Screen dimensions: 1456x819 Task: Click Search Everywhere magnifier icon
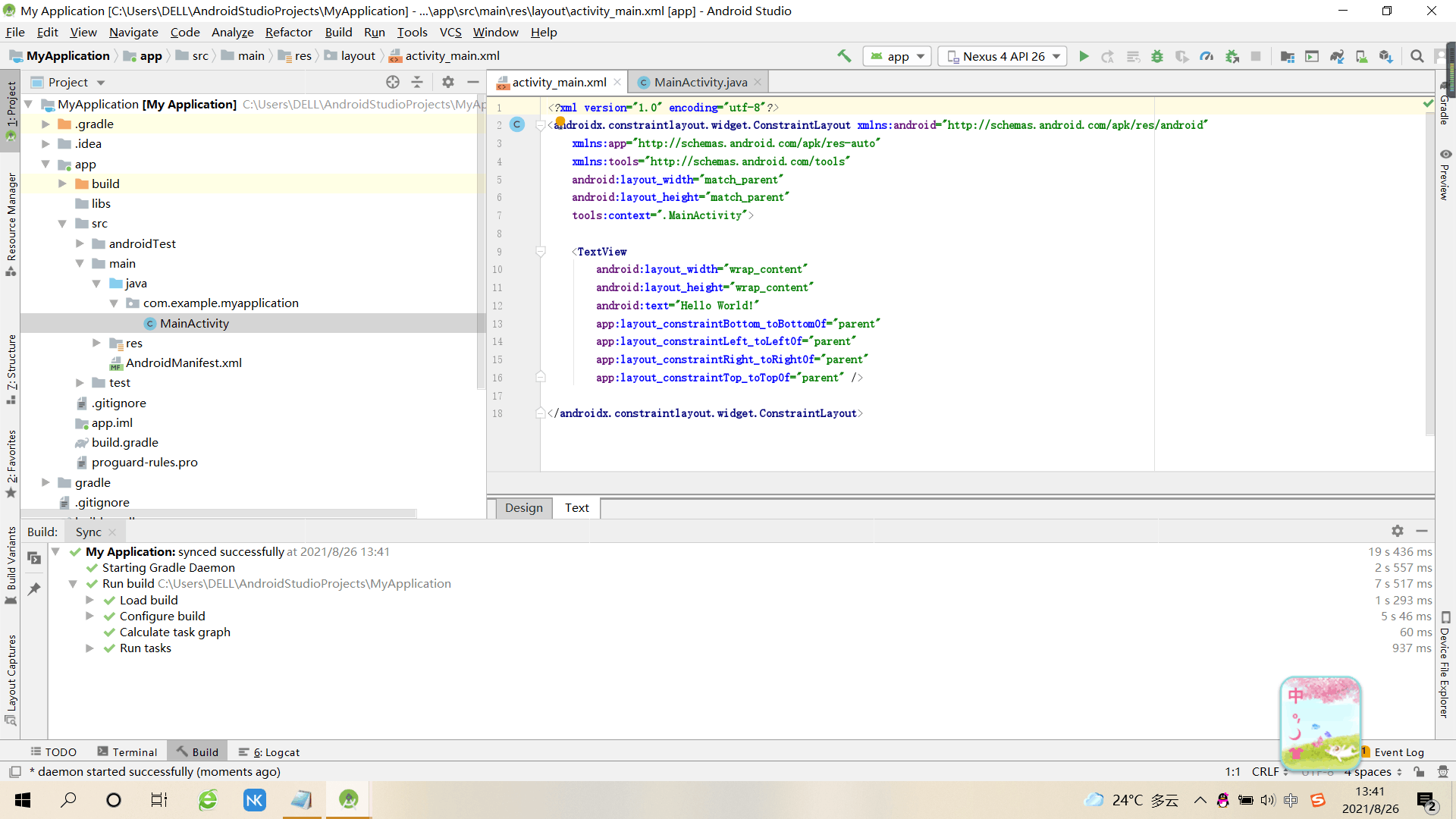tap(1417, 56)
